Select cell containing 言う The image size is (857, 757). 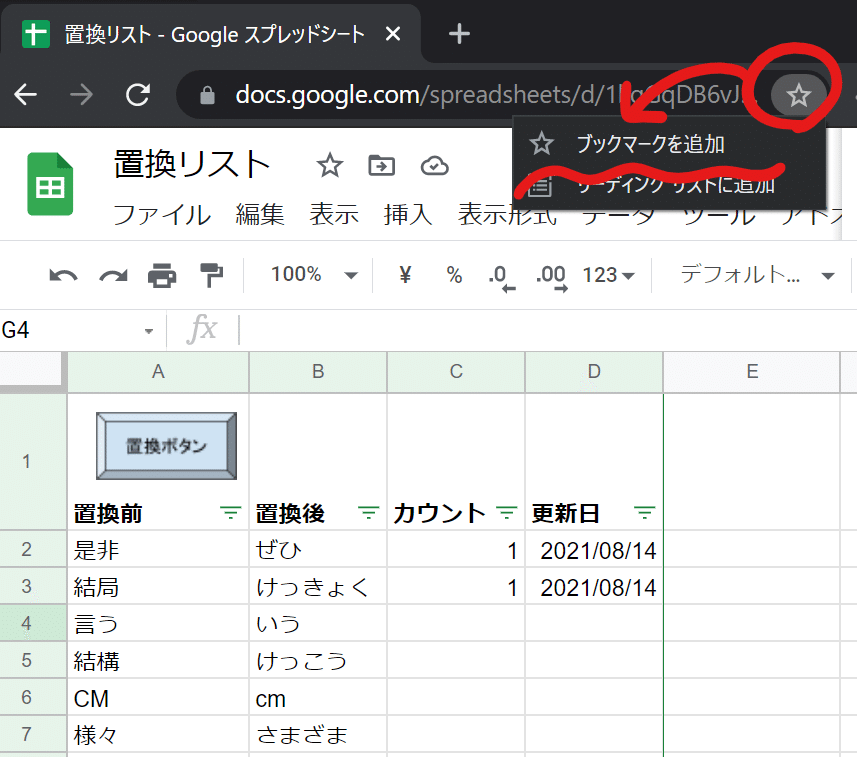158,623
